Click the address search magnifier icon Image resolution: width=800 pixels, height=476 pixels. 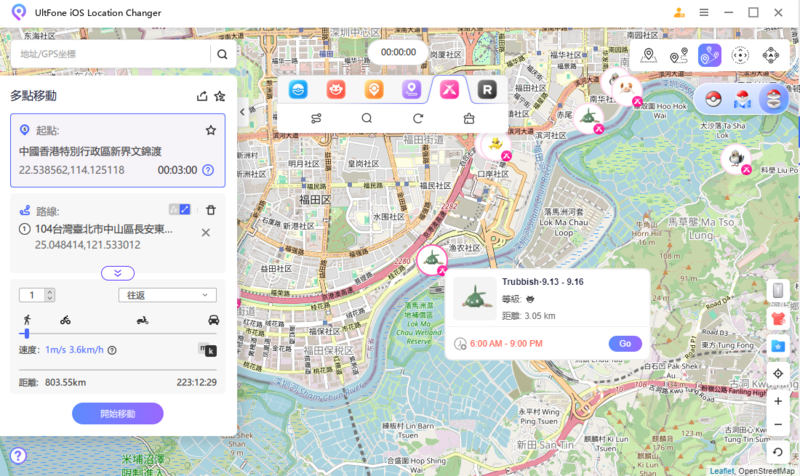pyautogui.click(x=222, y=54)
